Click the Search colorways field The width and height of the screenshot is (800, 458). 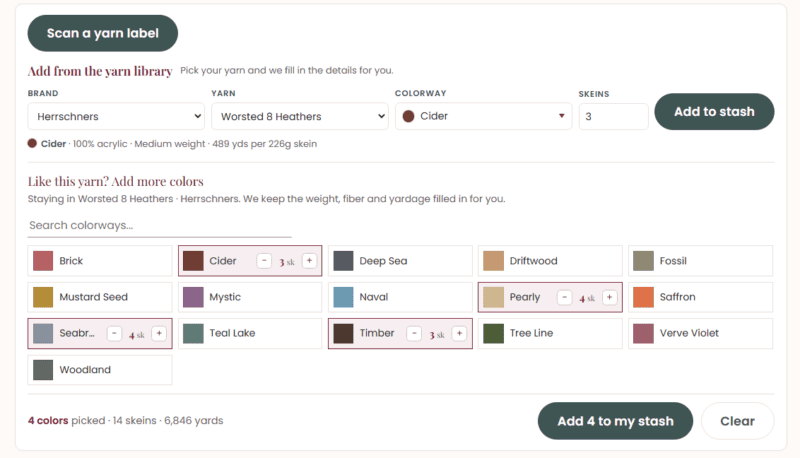pyautogui.click(x=159, y=225)
